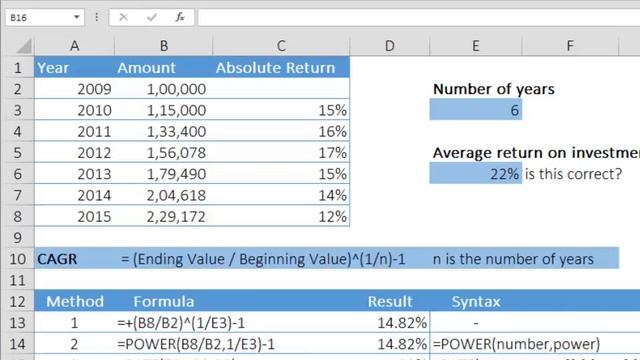Click the =POWER(number,power) syntax cell
The width and height of the screenshot is (640, 360).
516,344
